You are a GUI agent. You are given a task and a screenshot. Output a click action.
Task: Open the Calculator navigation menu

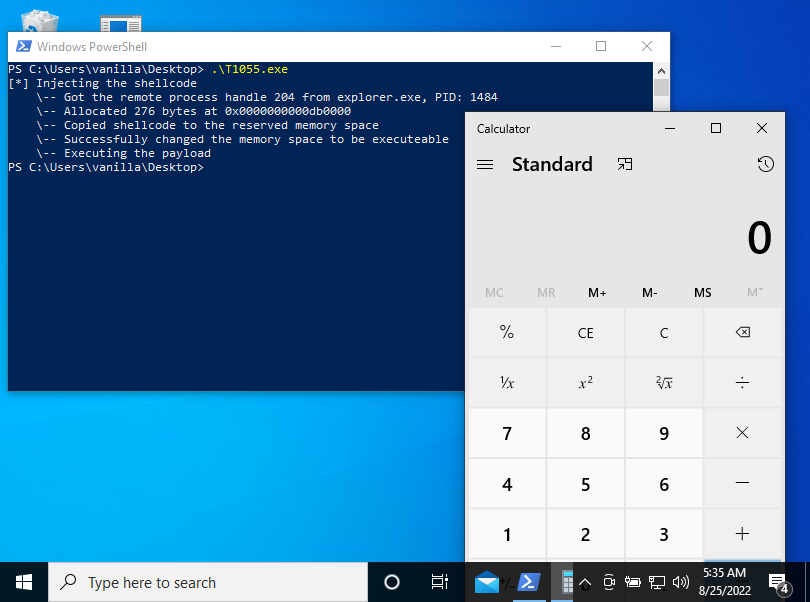pos(485,164)
